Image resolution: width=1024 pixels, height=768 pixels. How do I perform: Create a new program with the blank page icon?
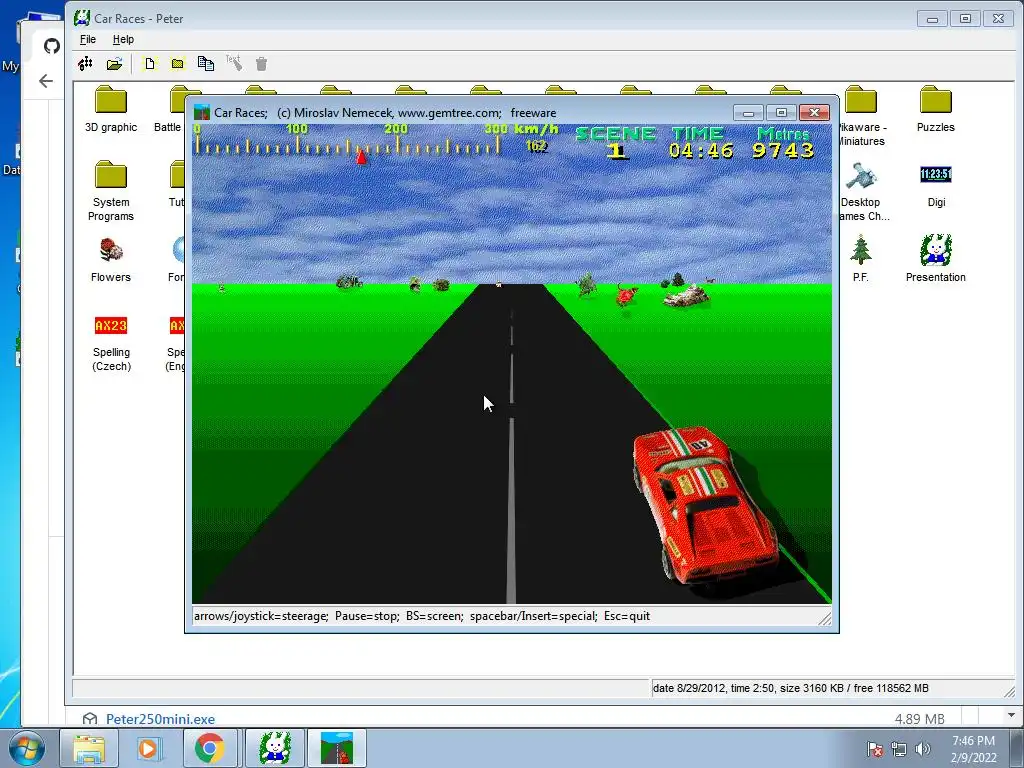[150, 63]
